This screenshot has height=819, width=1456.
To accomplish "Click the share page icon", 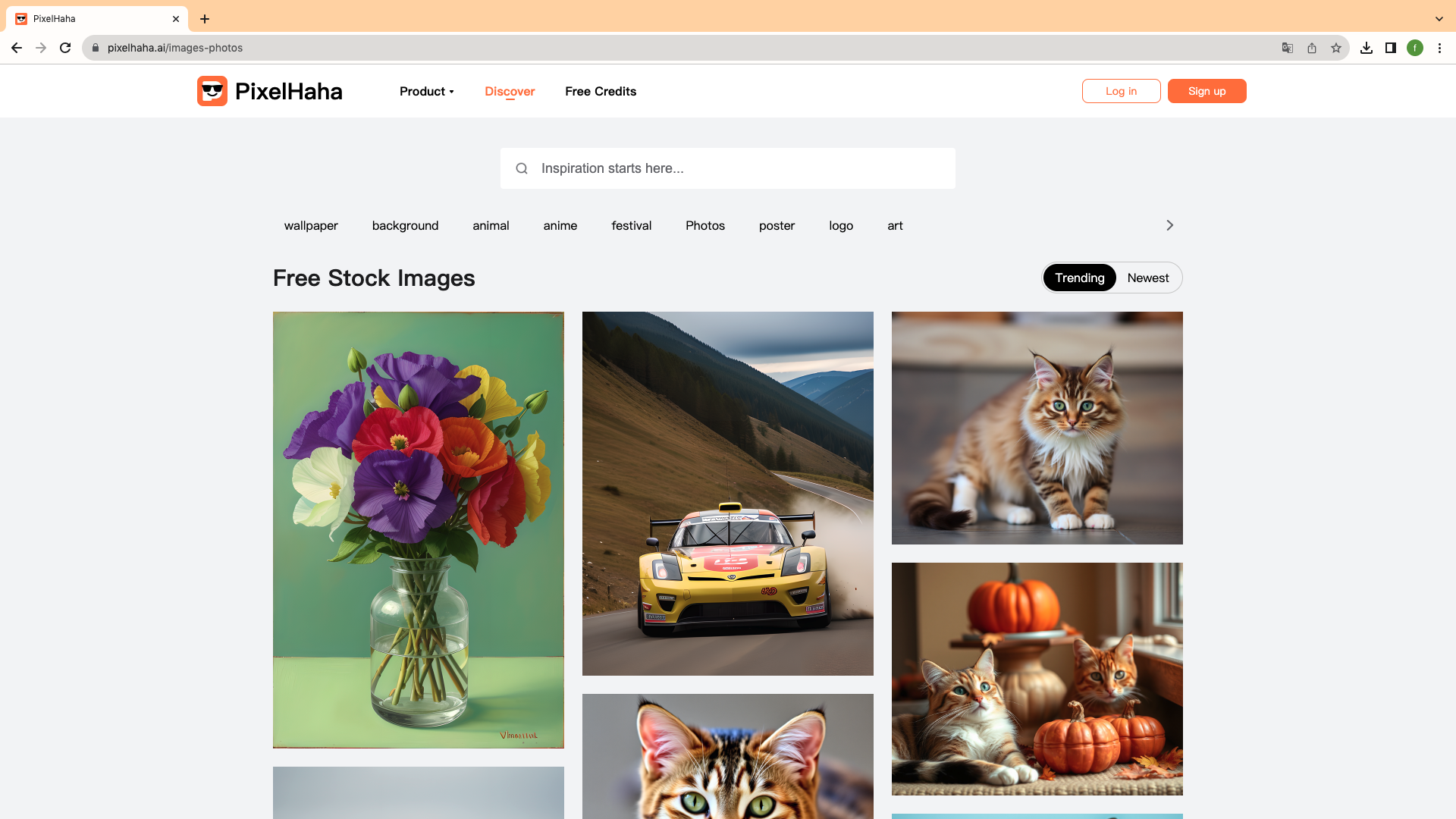I will [x=1312, y=48].
